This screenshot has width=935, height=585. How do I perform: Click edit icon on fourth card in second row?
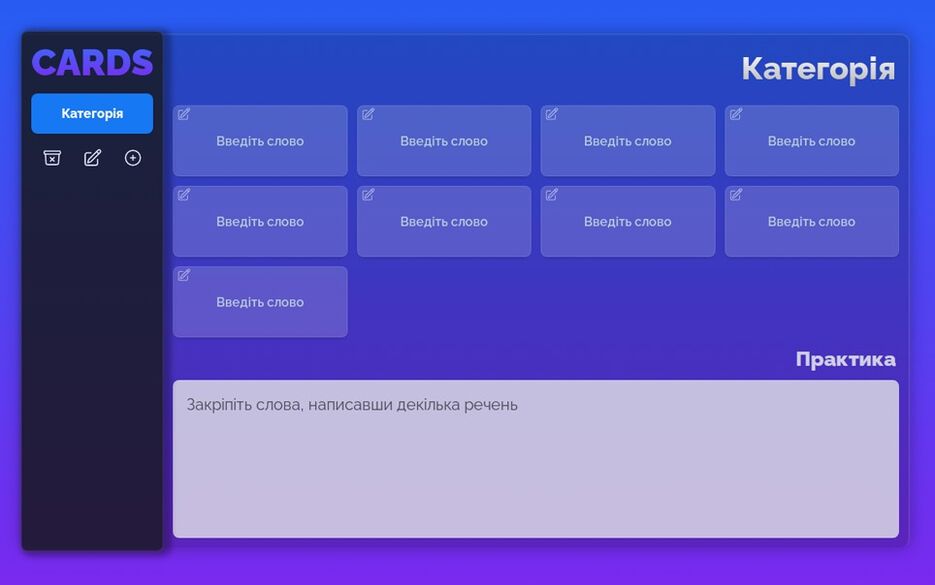click(736, 195)
